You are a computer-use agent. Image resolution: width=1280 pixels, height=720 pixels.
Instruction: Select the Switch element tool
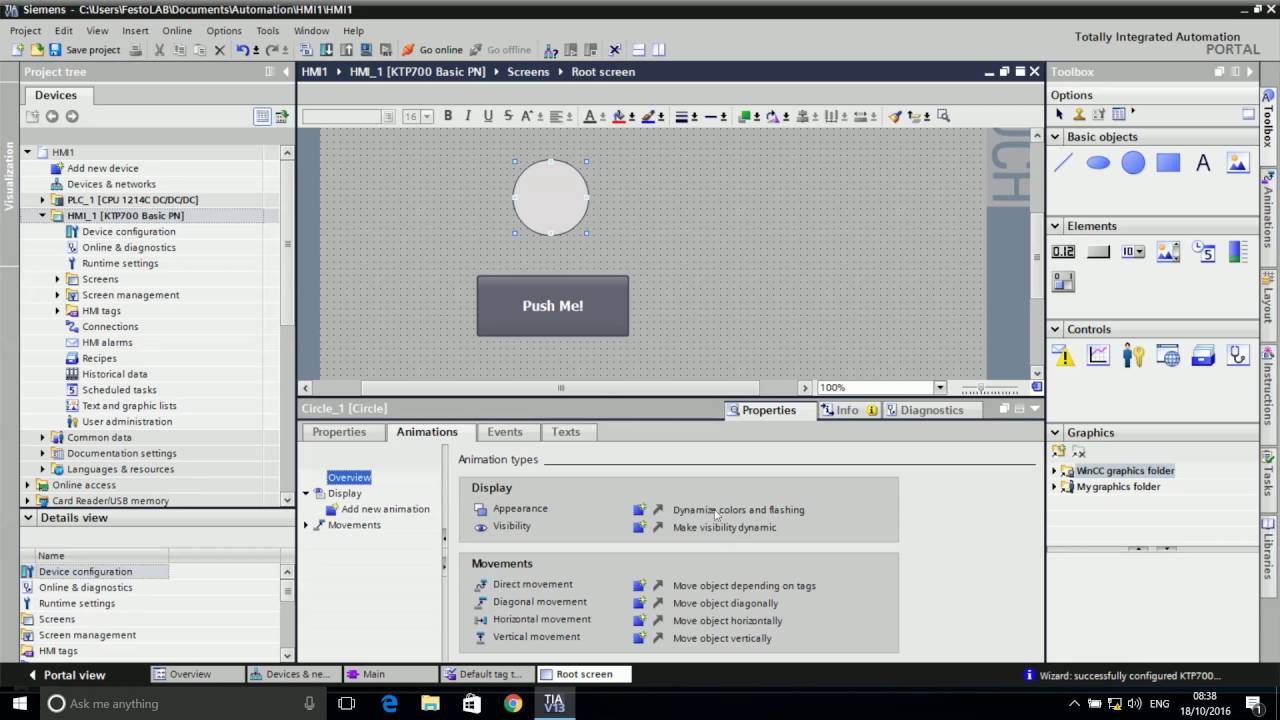point(1063,282)
